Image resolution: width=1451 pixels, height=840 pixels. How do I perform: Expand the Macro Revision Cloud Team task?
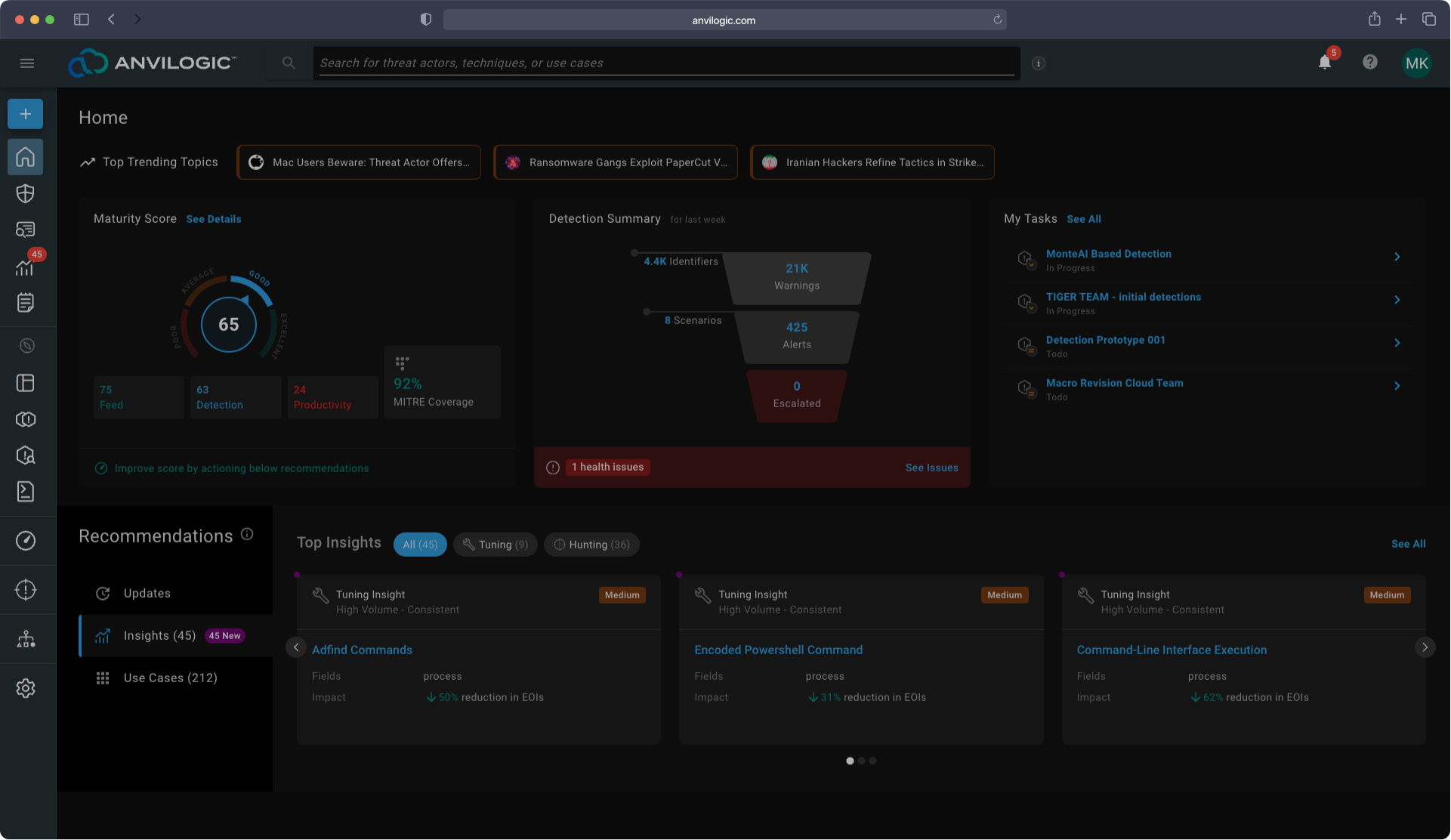click(x=1397, y=385)
